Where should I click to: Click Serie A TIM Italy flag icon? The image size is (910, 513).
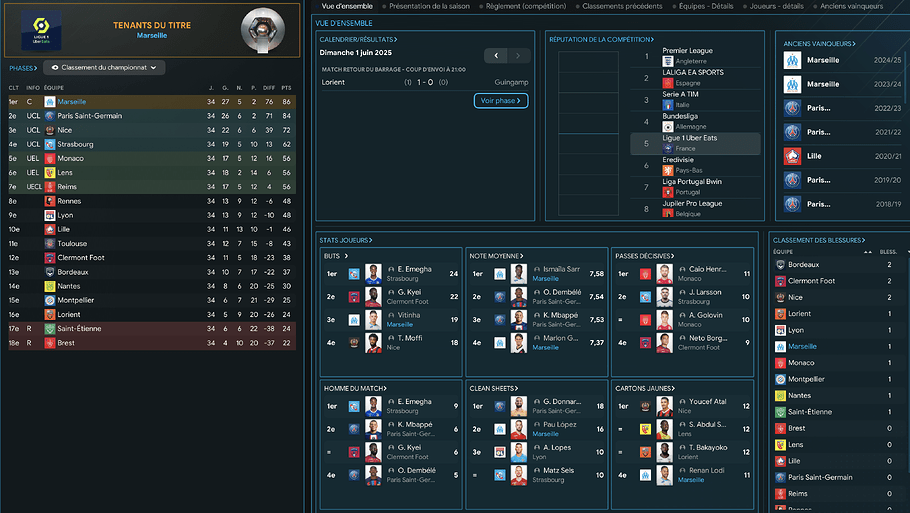[667, 105]
